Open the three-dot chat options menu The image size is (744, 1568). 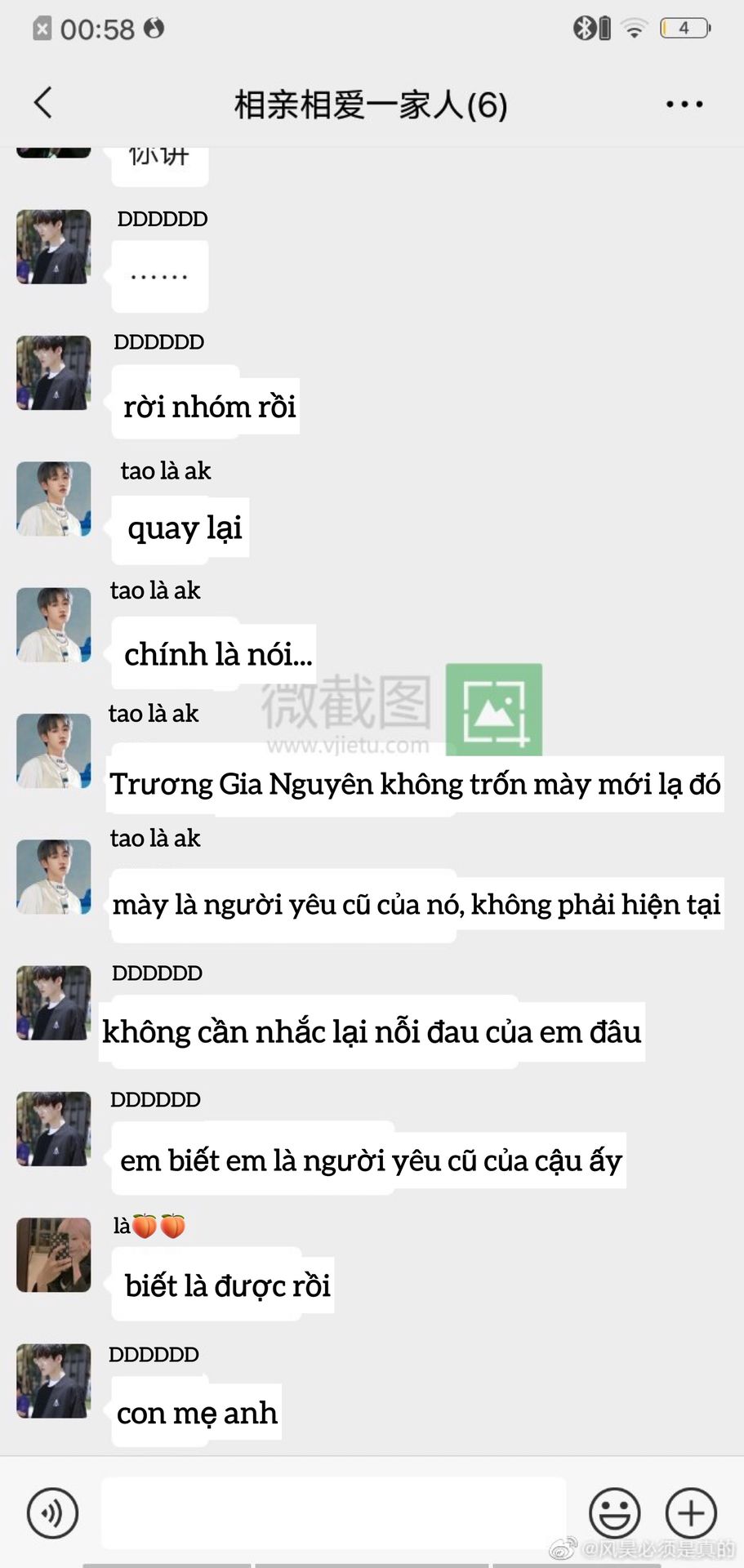(x=684, y=104)
